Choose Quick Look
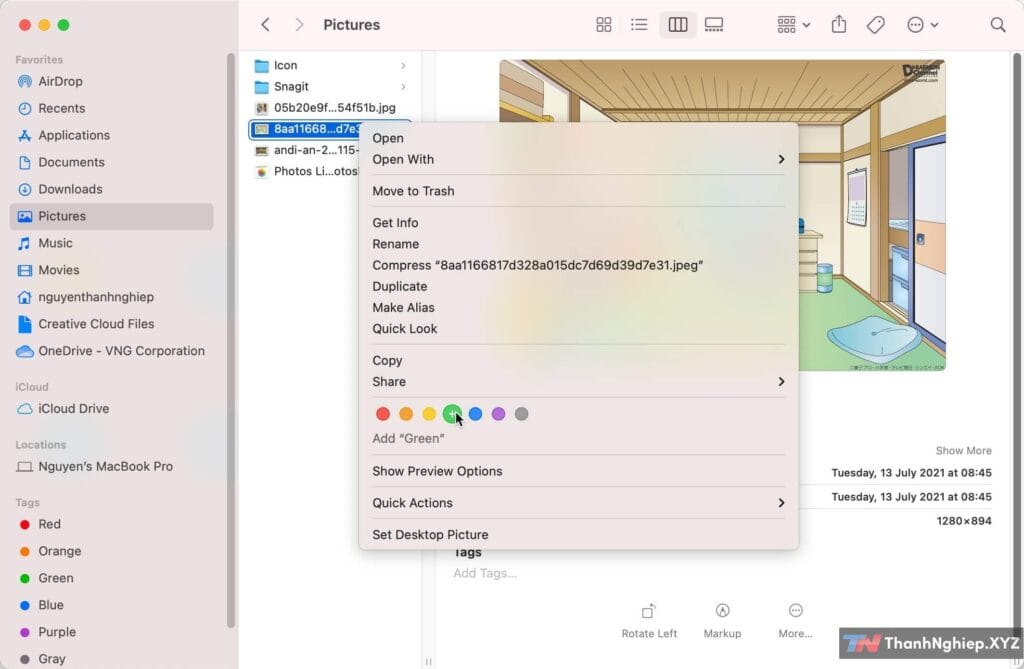This screenshot has height=669, width=1024. [579, 329]
